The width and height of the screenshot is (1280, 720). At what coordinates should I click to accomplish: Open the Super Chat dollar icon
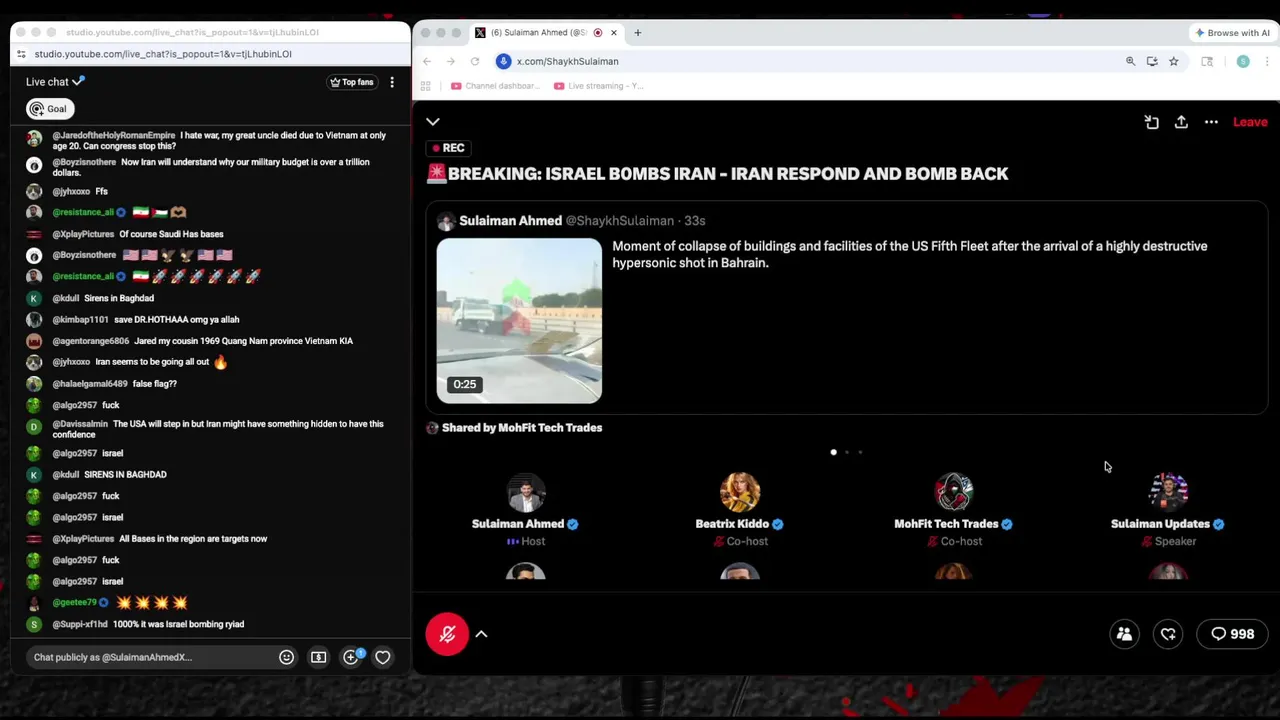coord(318,657)
